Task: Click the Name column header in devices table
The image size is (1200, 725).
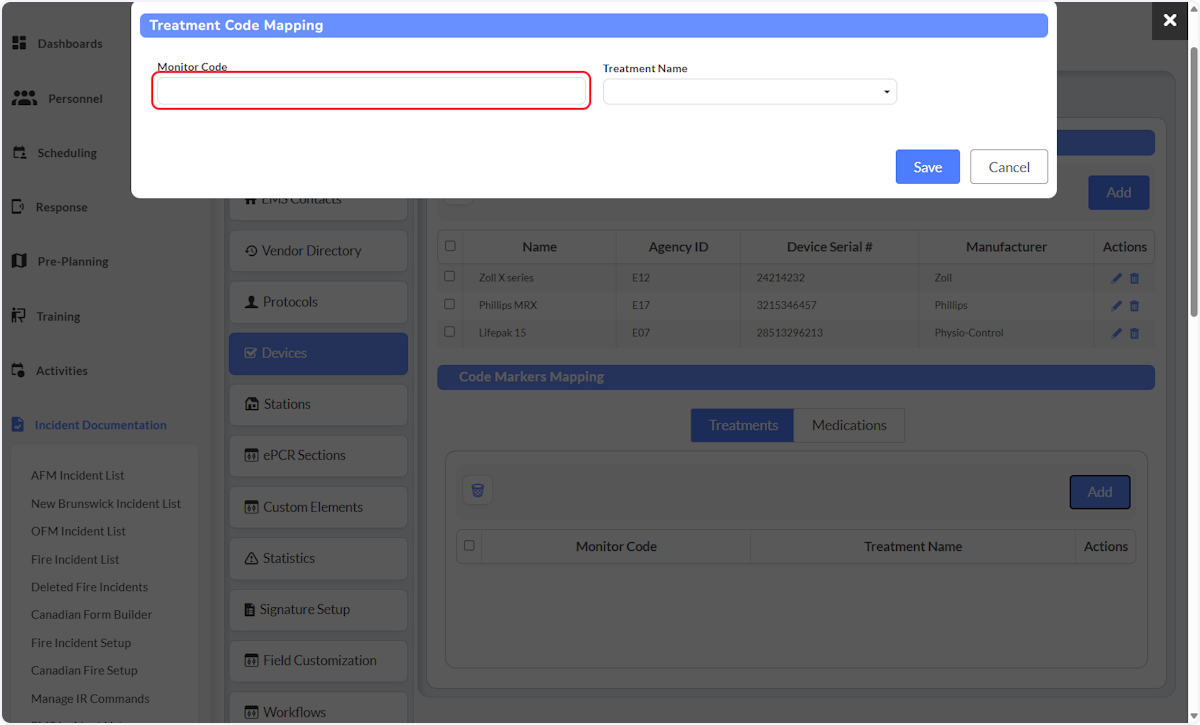Action: (x=539, y=247)
